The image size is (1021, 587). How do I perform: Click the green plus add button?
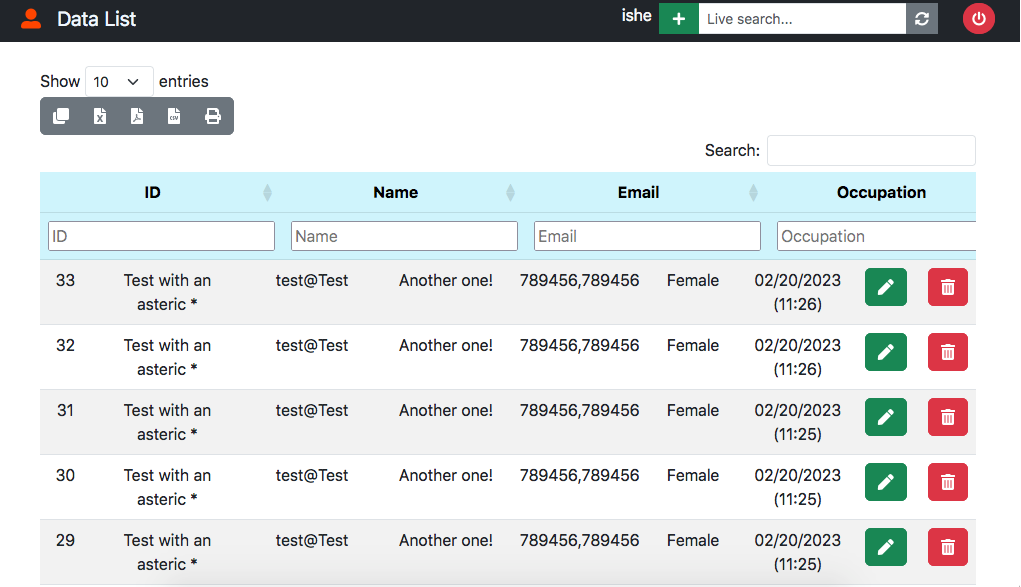(679, 19)
